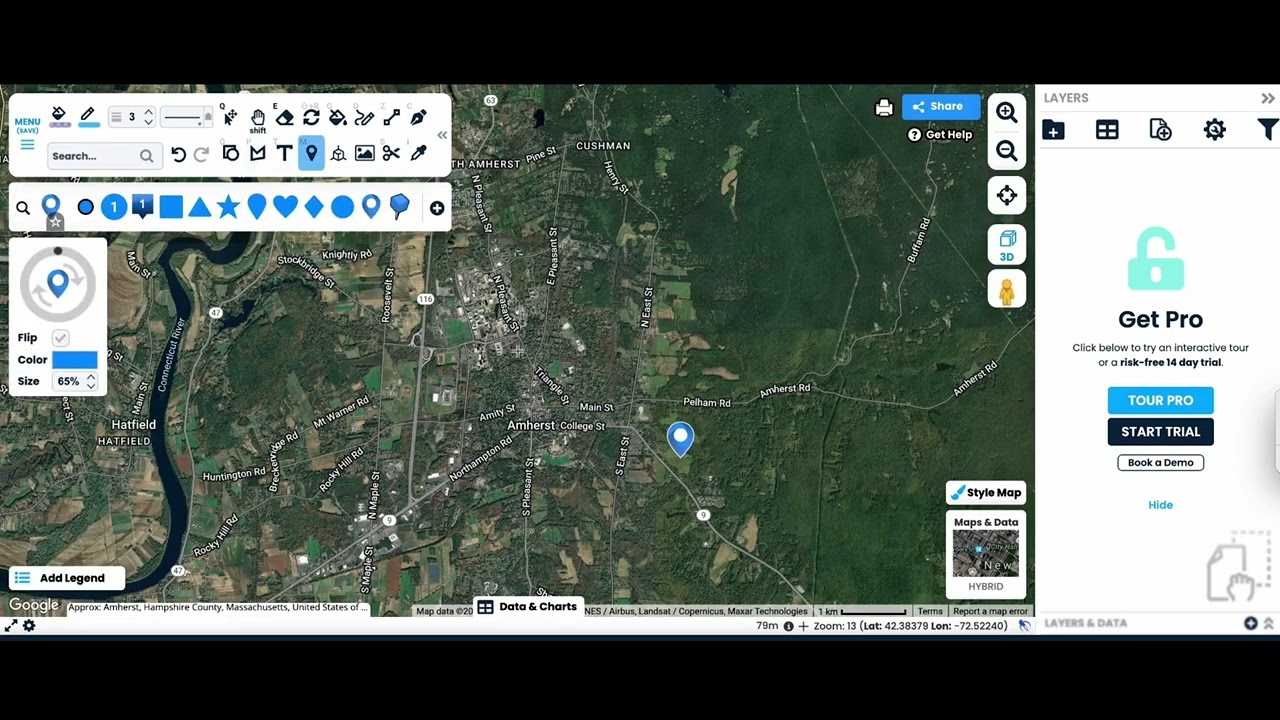Image resolution: width=1280 pixels, height=720 pixels.
Task: Click the map Search input field
Action: tap(103, 155)
